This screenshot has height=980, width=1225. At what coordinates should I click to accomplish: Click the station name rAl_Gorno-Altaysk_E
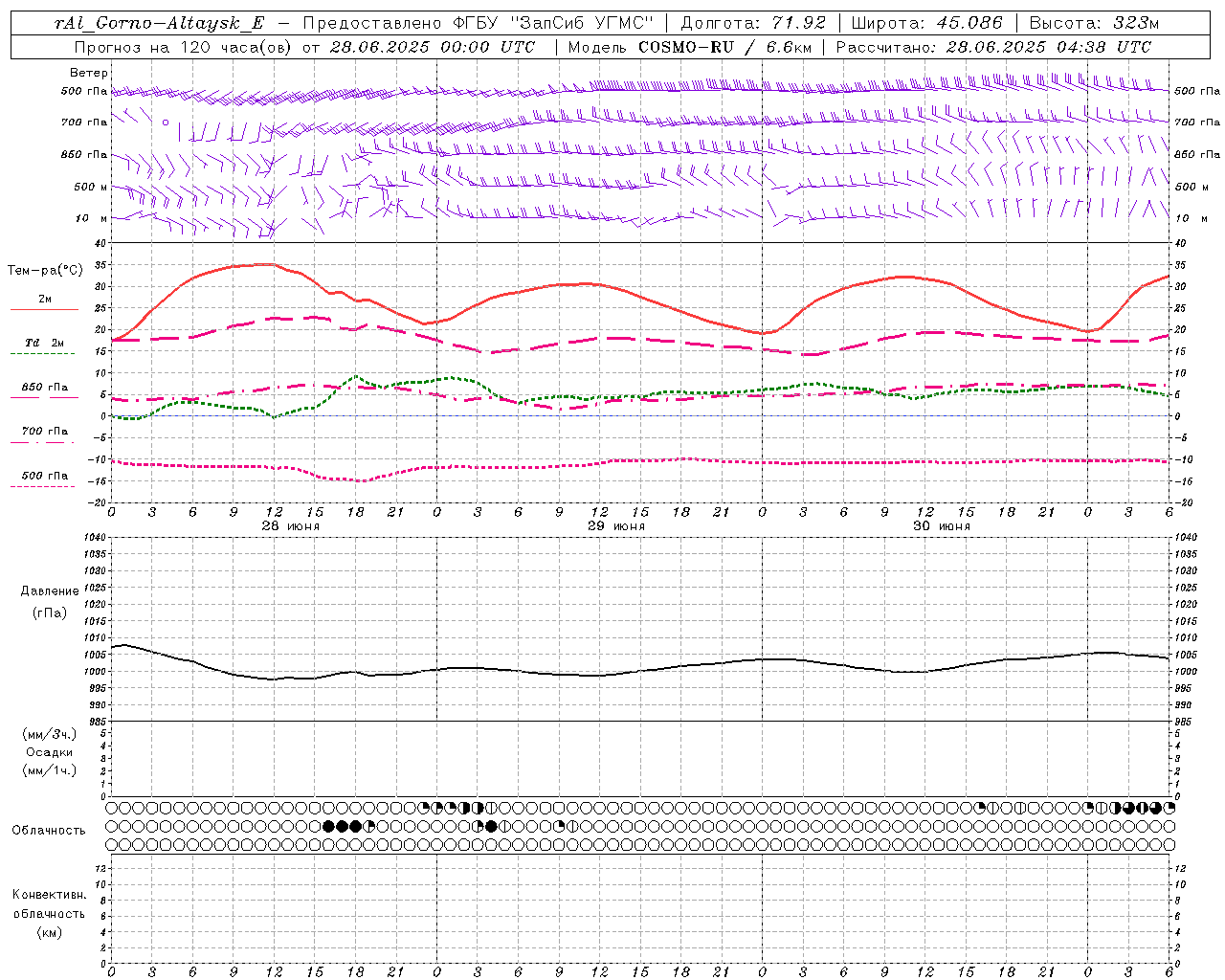point(160,23)
